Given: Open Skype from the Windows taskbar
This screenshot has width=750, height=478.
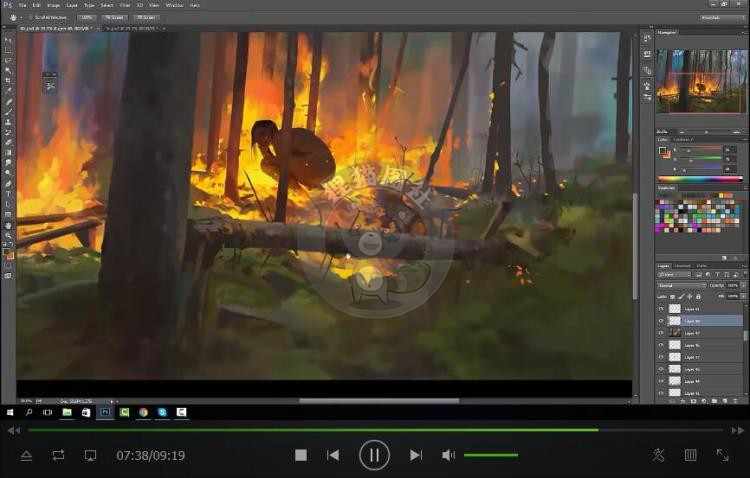Looking at the screenshot, I should pyautogui.click(x=162, y=412).
